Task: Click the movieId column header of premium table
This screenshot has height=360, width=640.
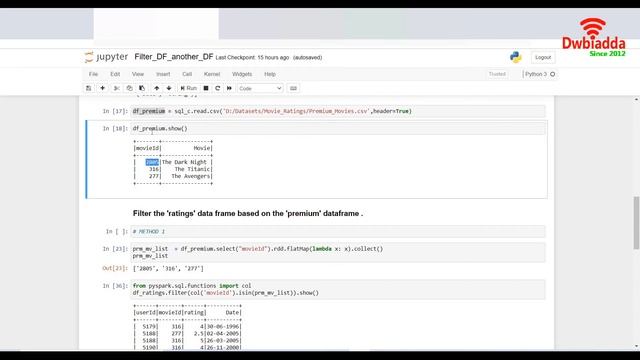Action: pos(147,148)
